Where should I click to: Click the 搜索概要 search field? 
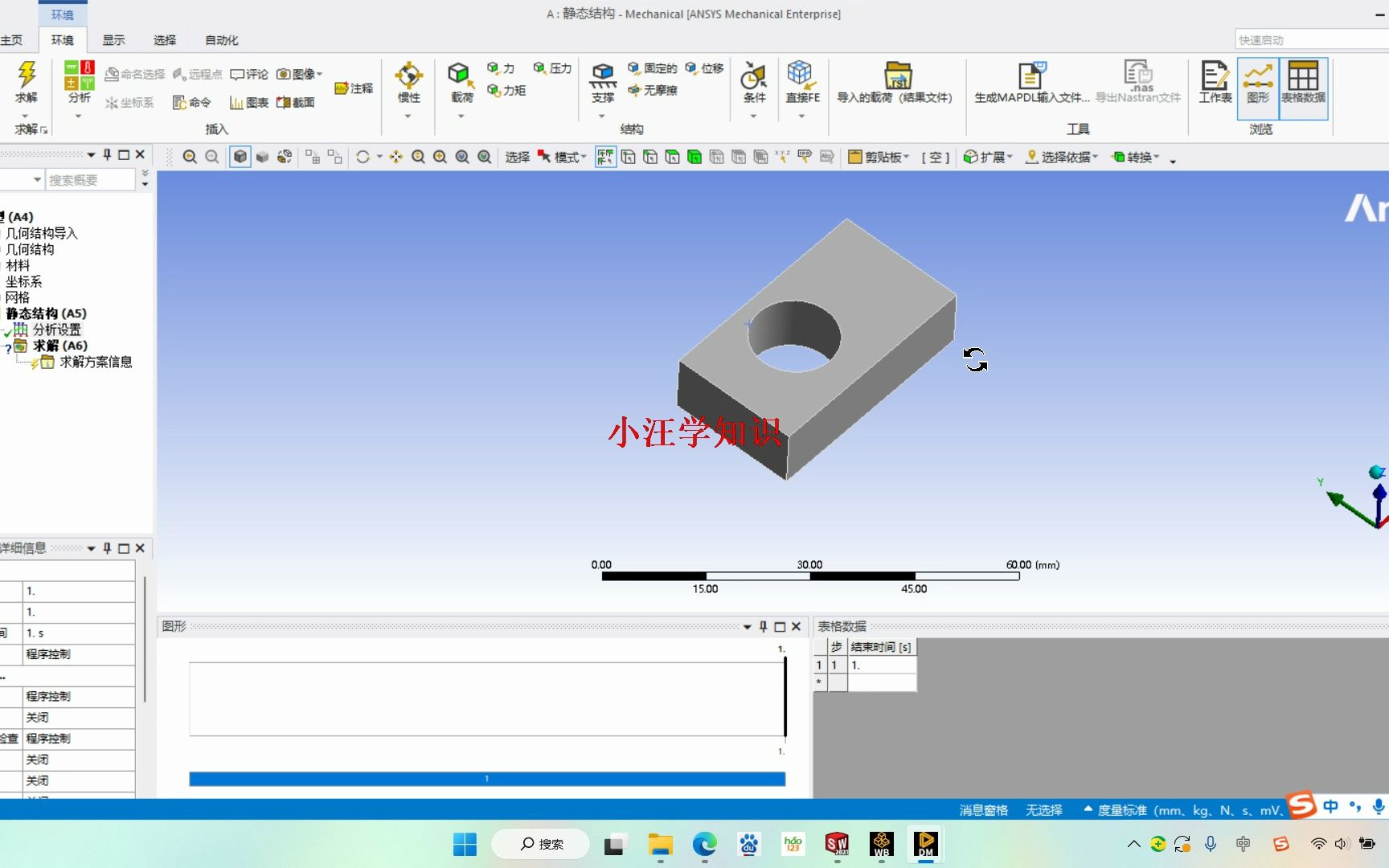pyautogui.click(x=88, y=179)
